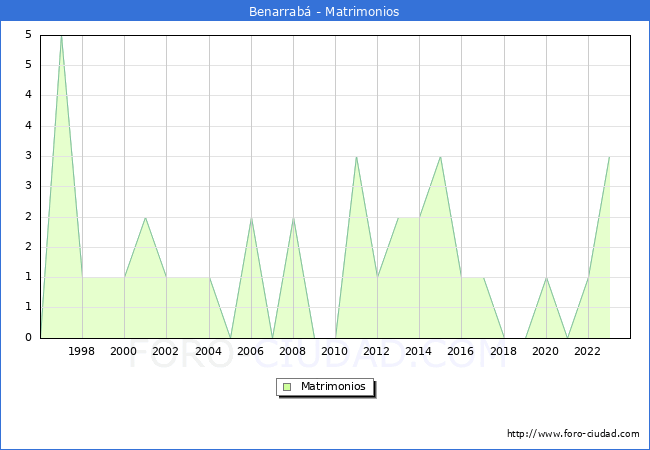650x450 pixels.
Task: Click the 2001 peak data point
Action: 145,217
